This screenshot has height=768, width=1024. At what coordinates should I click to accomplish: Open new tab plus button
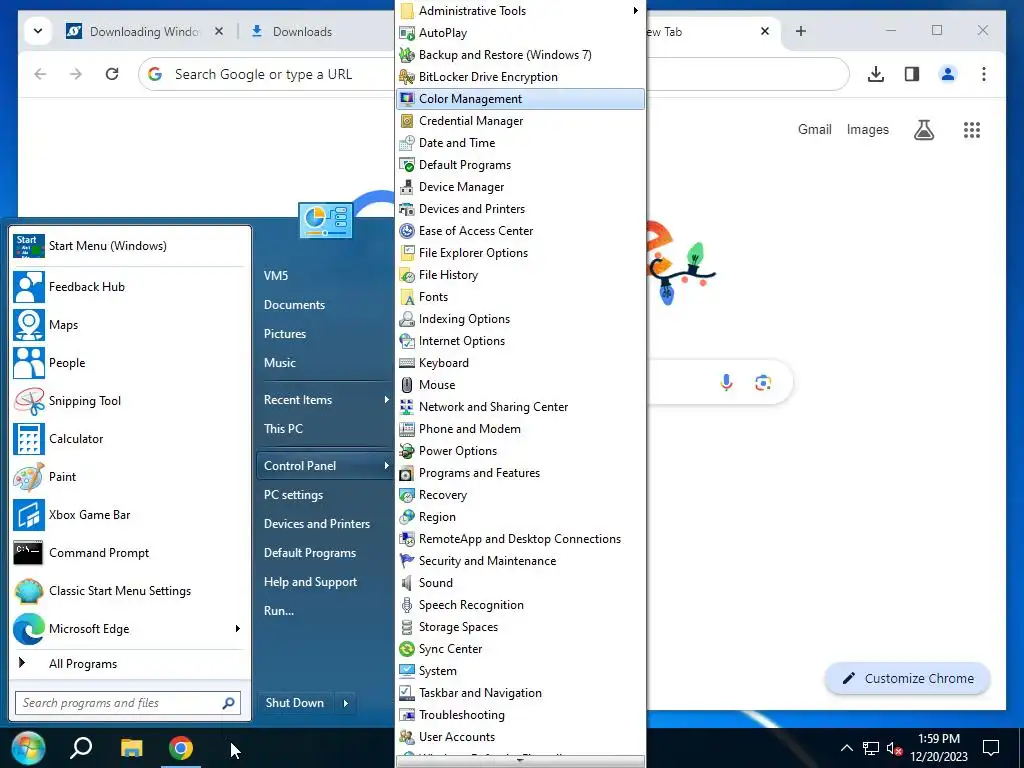click(x=801, y=31)
